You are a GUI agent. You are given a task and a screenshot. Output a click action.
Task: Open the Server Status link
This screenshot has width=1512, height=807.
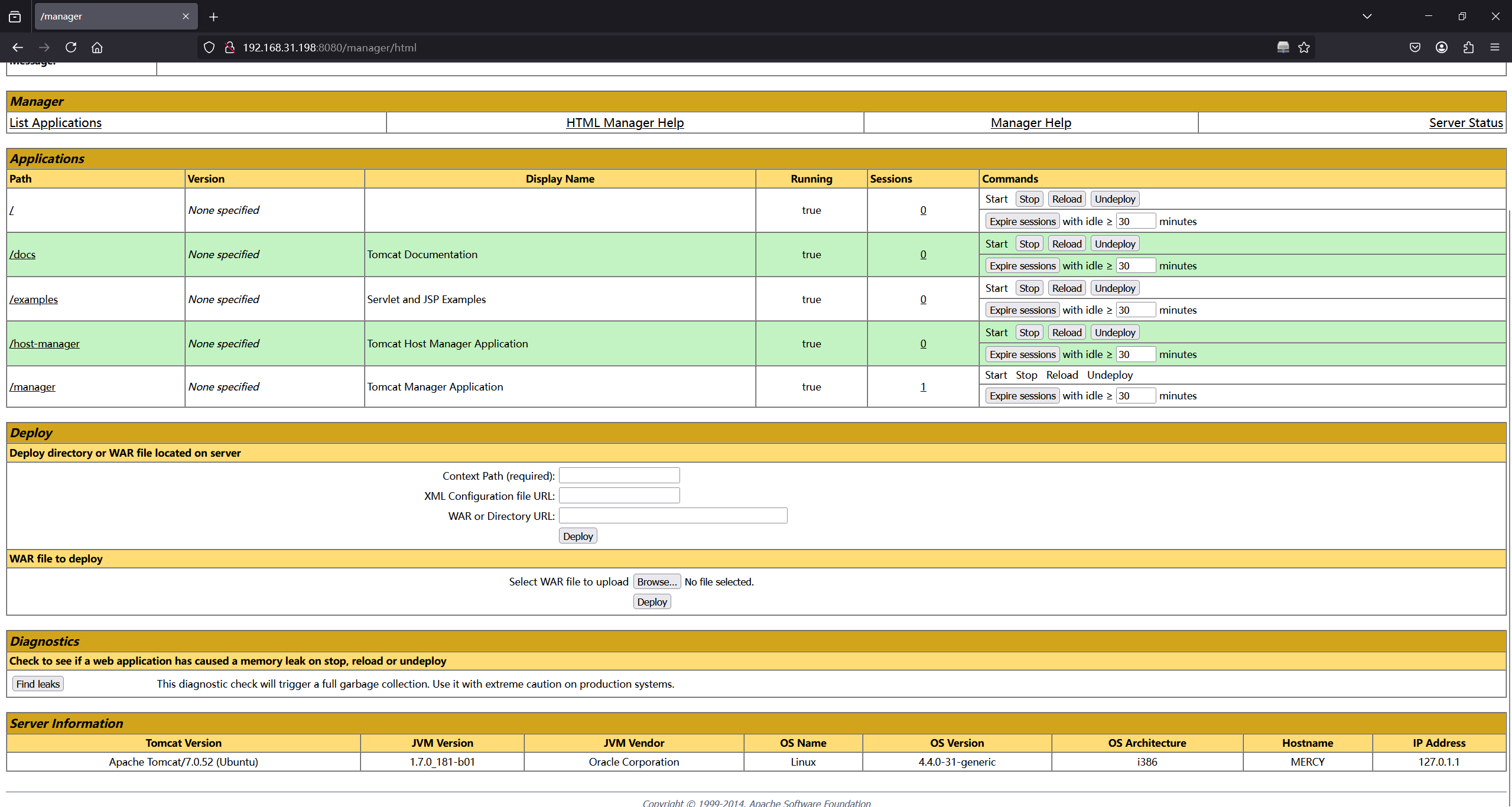1466,123
